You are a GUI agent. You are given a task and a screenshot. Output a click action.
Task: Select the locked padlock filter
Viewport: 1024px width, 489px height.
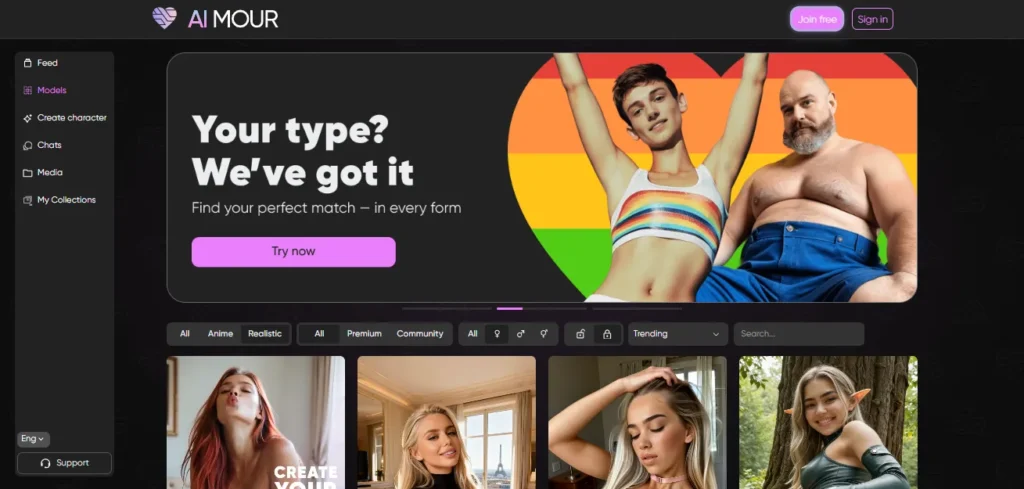pyautogui.click(x=607, y=334)
